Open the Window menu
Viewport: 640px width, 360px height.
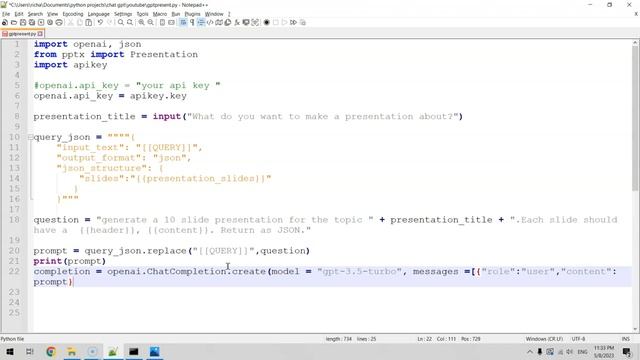(x=214, y=14)
